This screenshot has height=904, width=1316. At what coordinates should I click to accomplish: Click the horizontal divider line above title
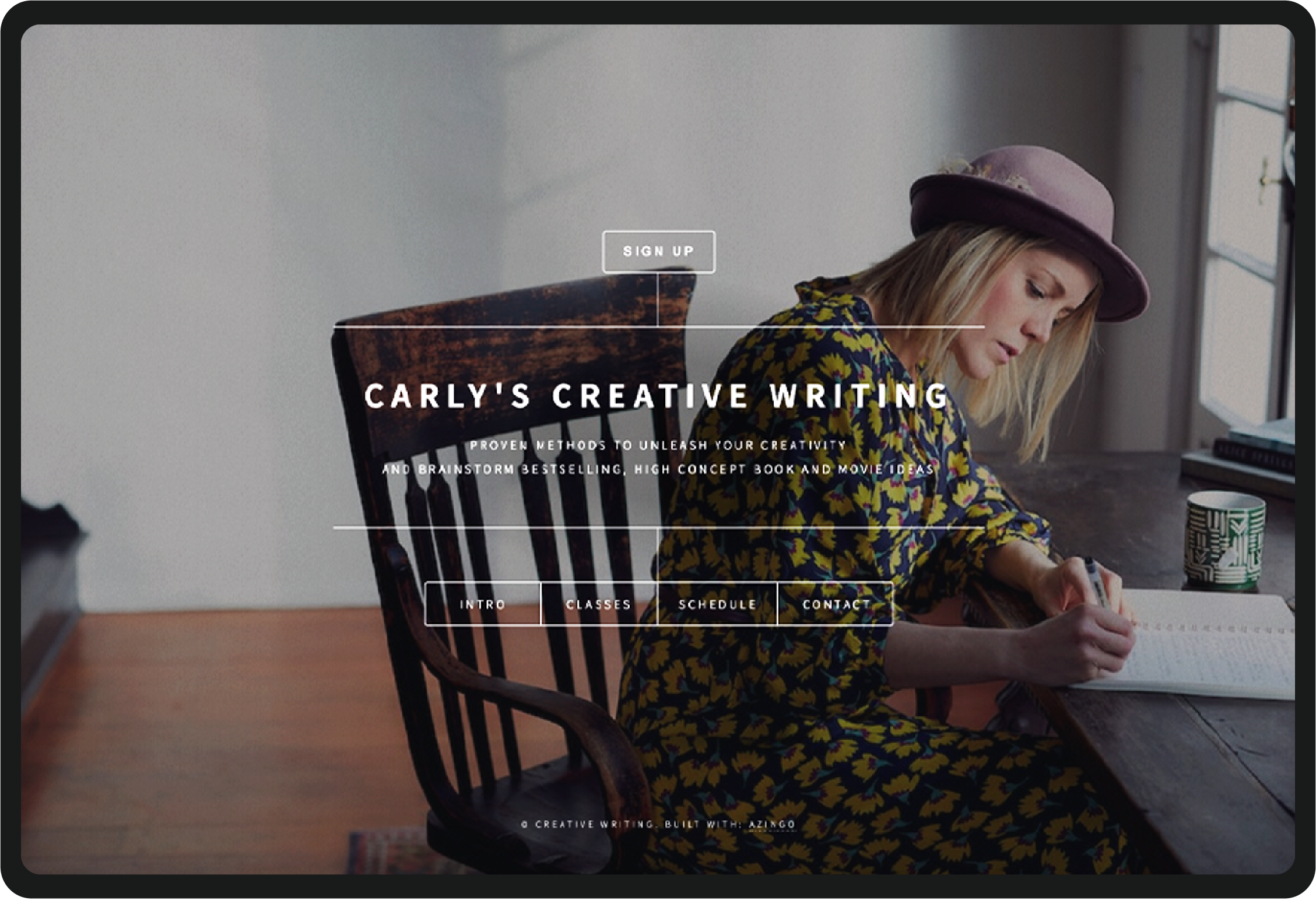coord(659,327)
